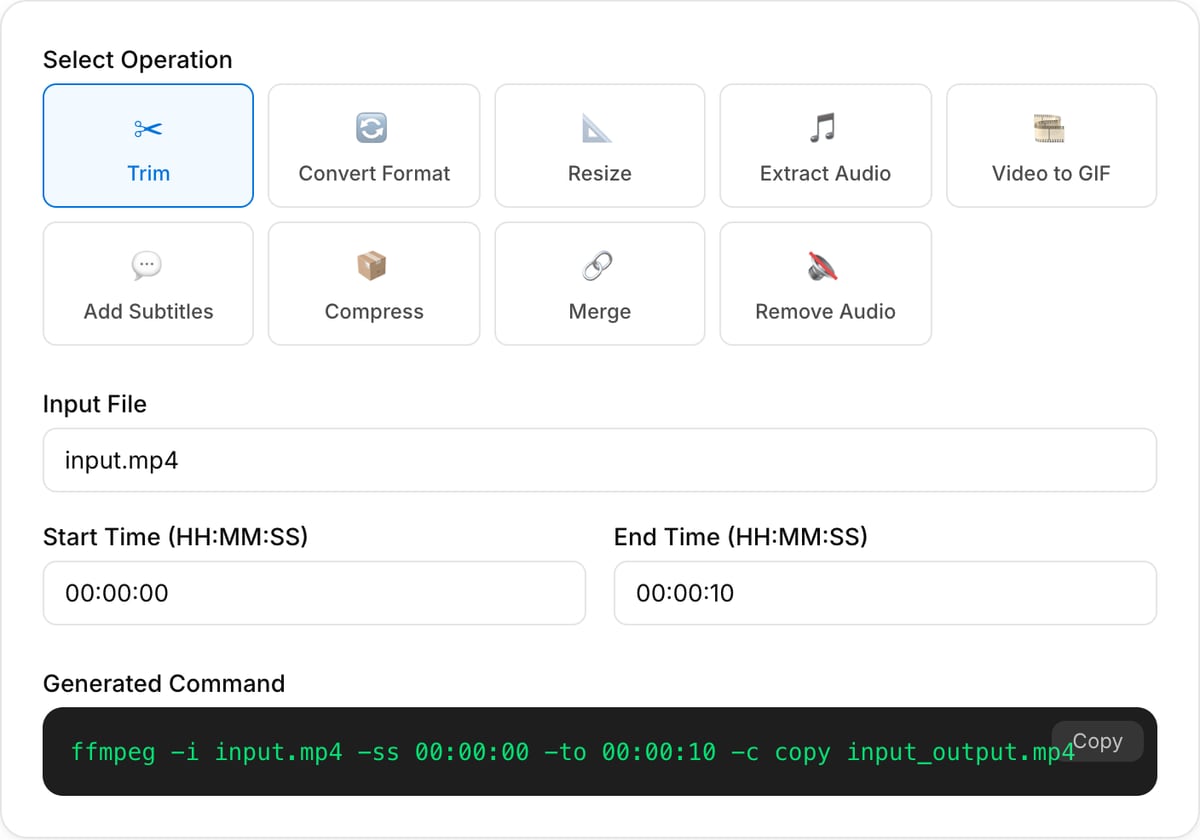Select the Add Subtitles label
Image resolution: width=1200 pixels, height=840 pixels.
(148, 311)
